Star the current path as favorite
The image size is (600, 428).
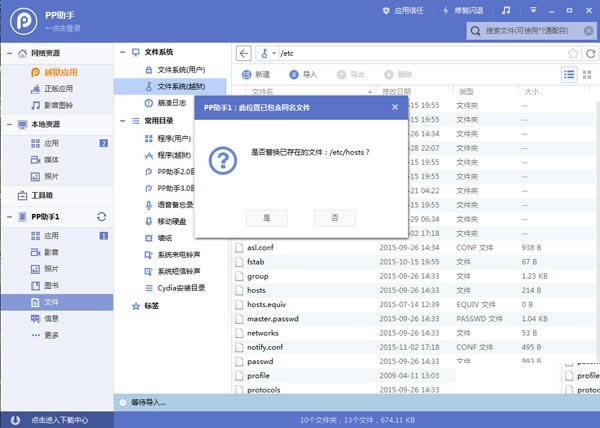coord(573,54)
